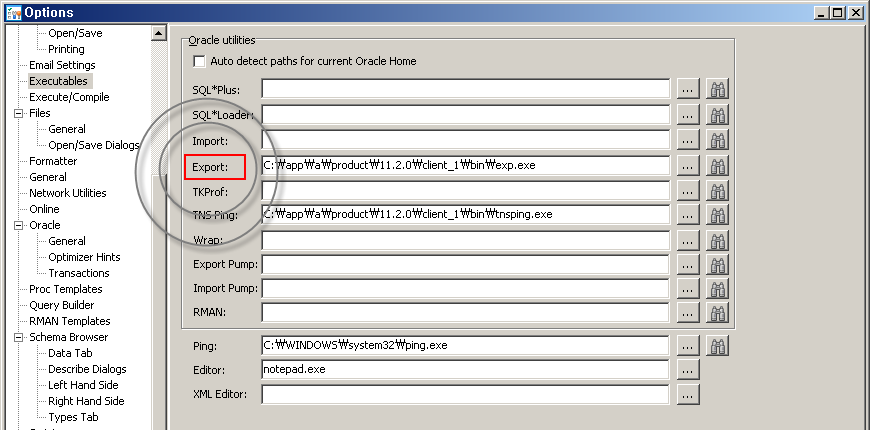Select Optimizer Hints under Oracle
This screenshot has height=430, width=870.
(x=85, y=257)
